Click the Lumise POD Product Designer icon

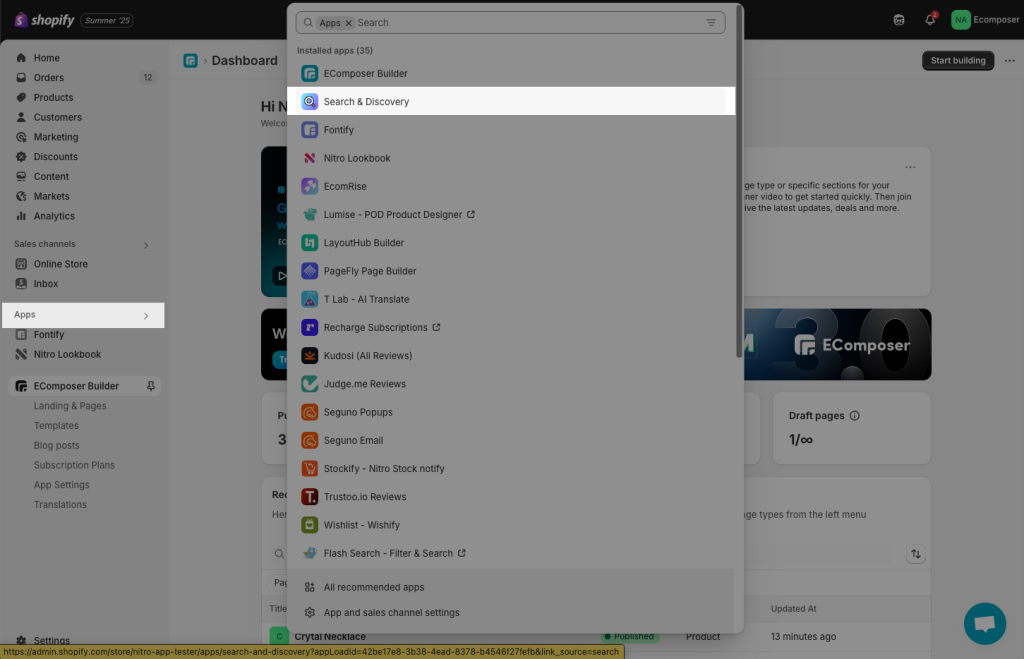(x=310, y=214)
